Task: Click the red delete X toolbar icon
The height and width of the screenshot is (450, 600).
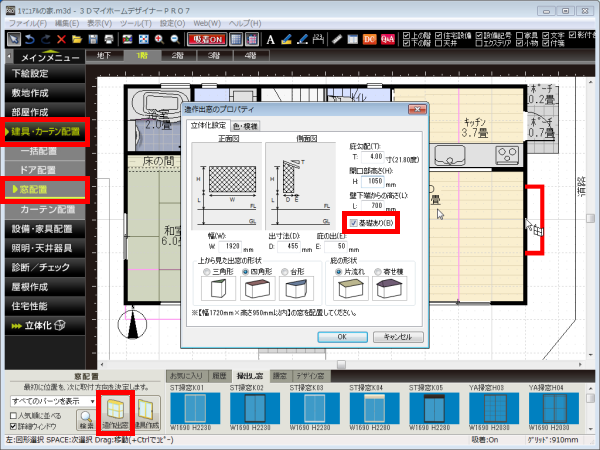Action: (x=62, y=39)
